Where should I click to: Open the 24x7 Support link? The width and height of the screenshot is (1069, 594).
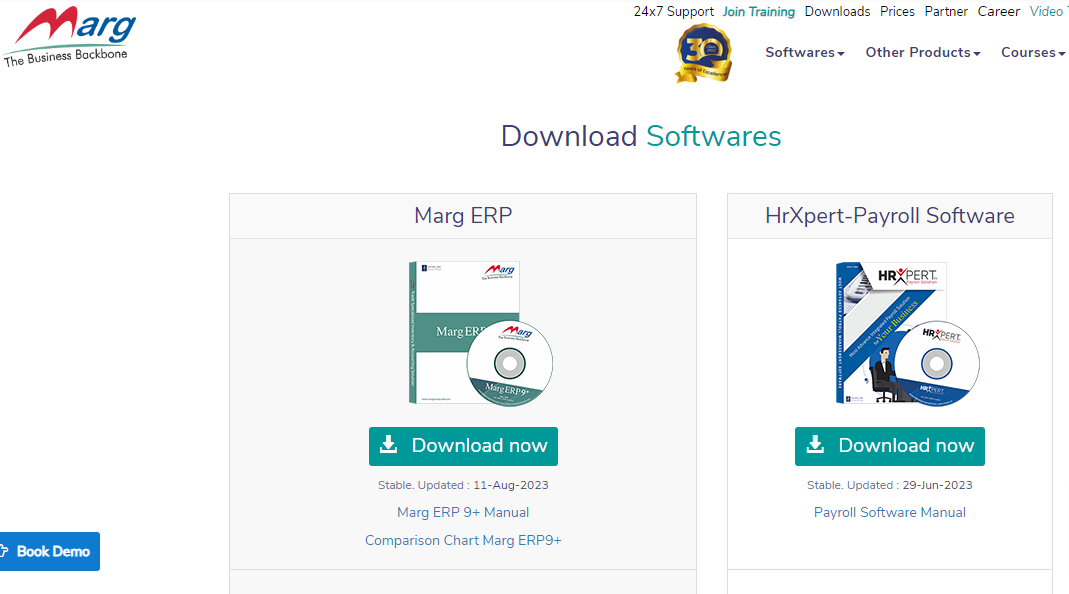click(674, 12)
